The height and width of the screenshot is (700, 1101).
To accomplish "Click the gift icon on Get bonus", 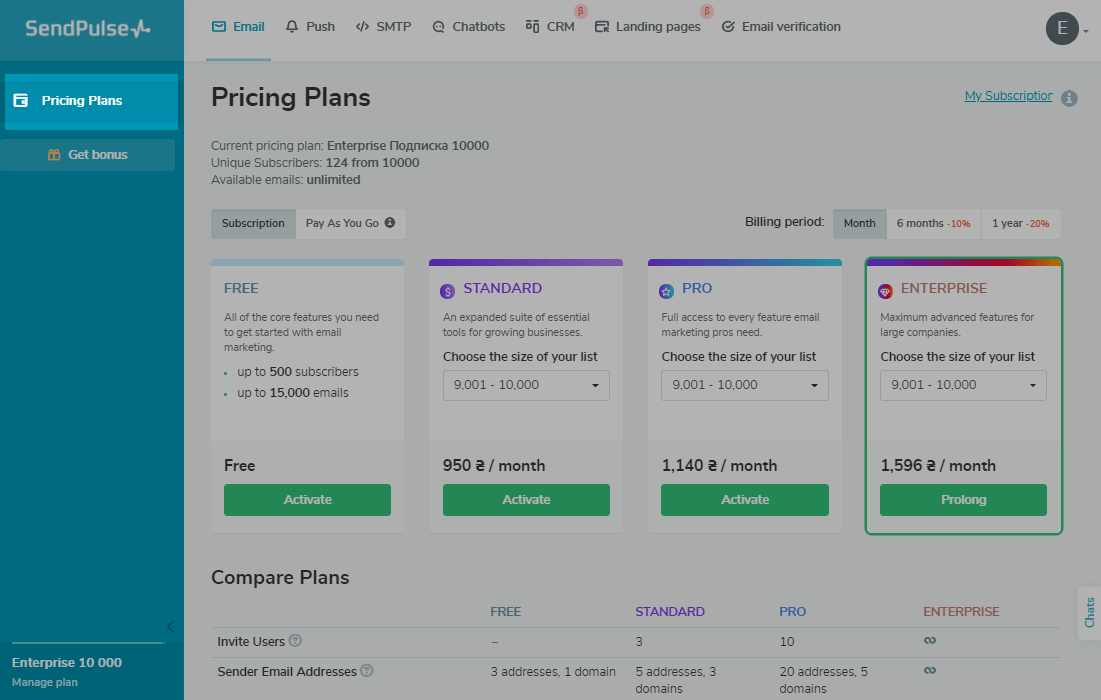I will pos(54,154).
